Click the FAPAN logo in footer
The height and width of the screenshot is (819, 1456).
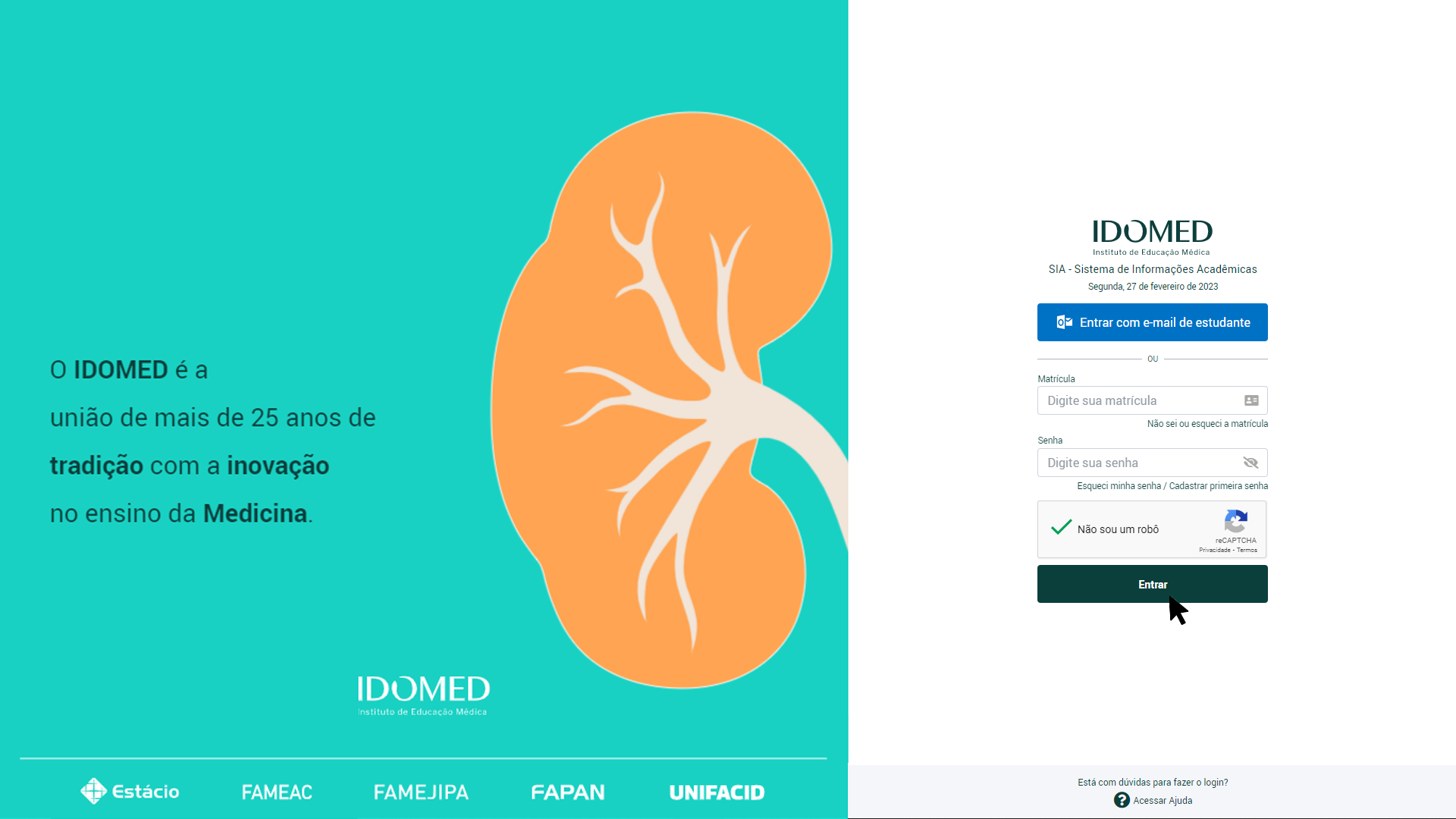click(x=568, y=792)
